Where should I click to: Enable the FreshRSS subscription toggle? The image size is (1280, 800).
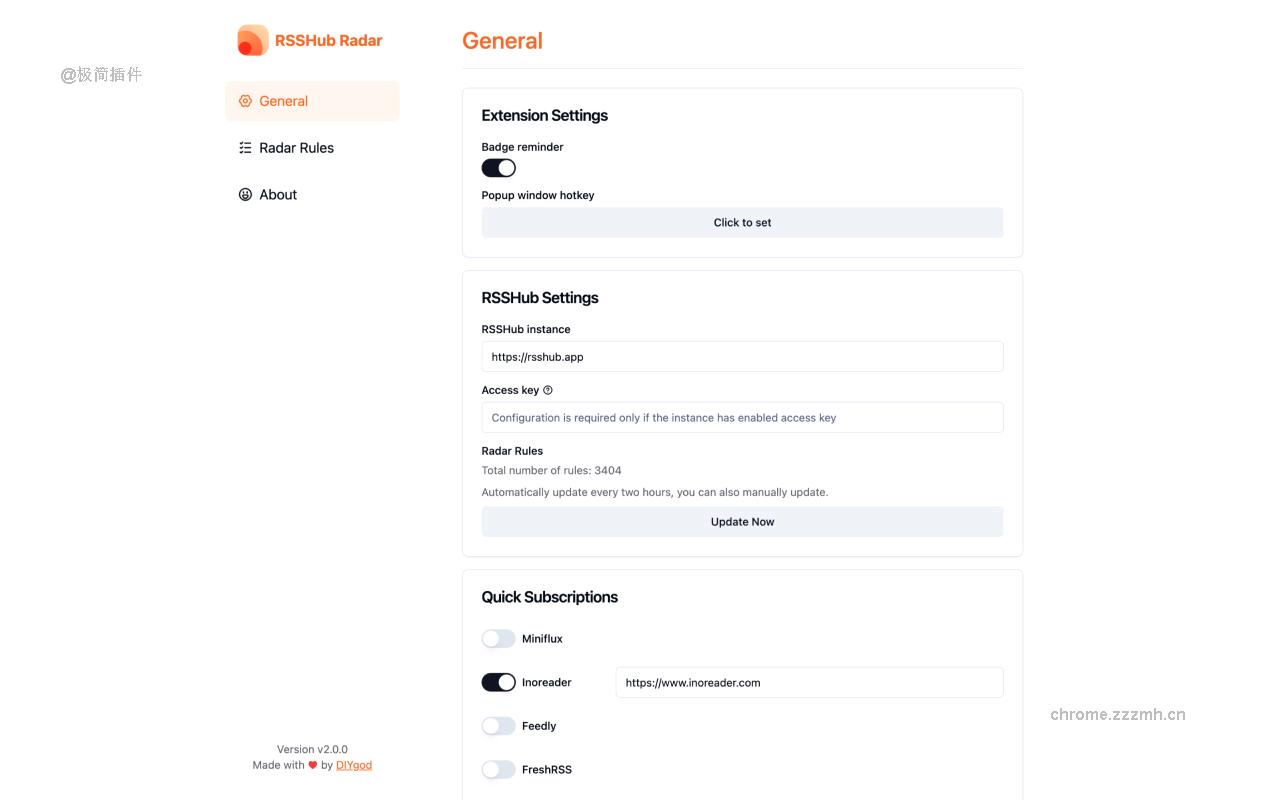pyautogui.click(x=498, y=770)
